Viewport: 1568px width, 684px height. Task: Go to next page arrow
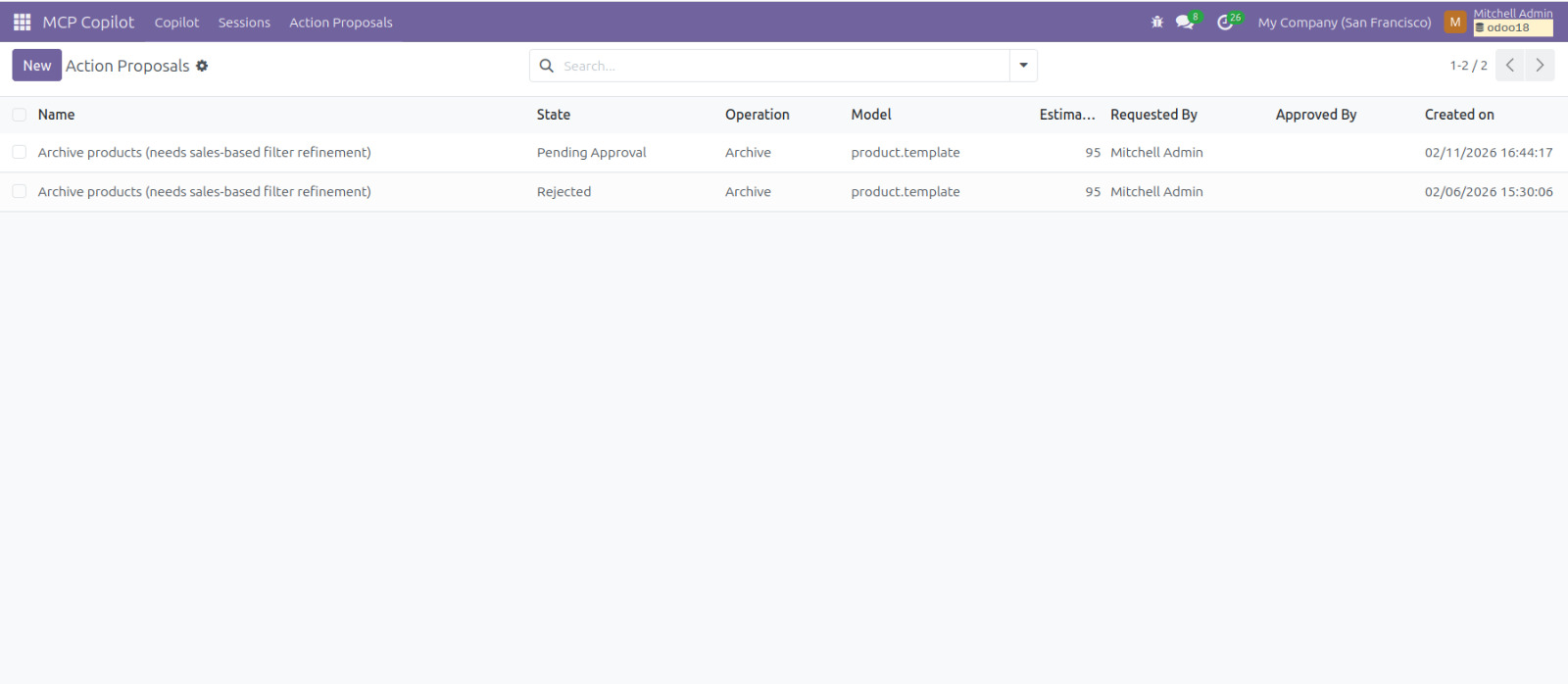[x=1540, y=66]
